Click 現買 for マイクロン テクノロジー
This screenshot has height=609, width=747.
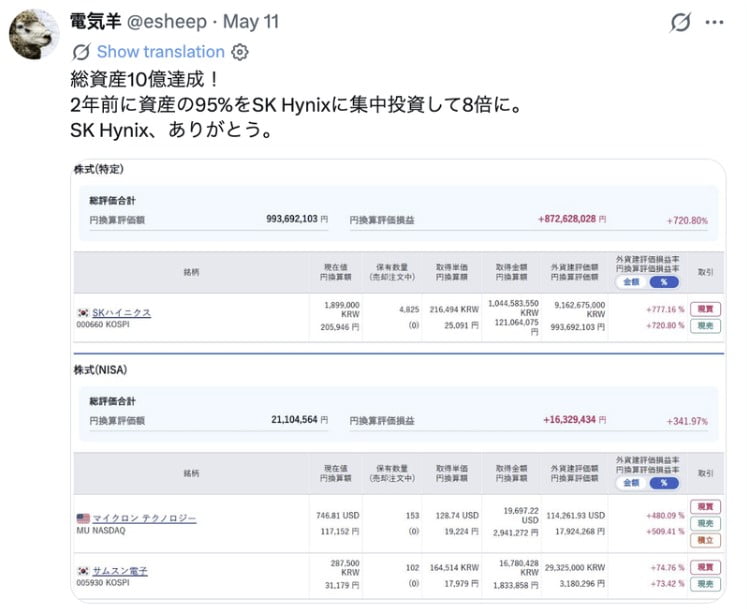coord(705,507)
